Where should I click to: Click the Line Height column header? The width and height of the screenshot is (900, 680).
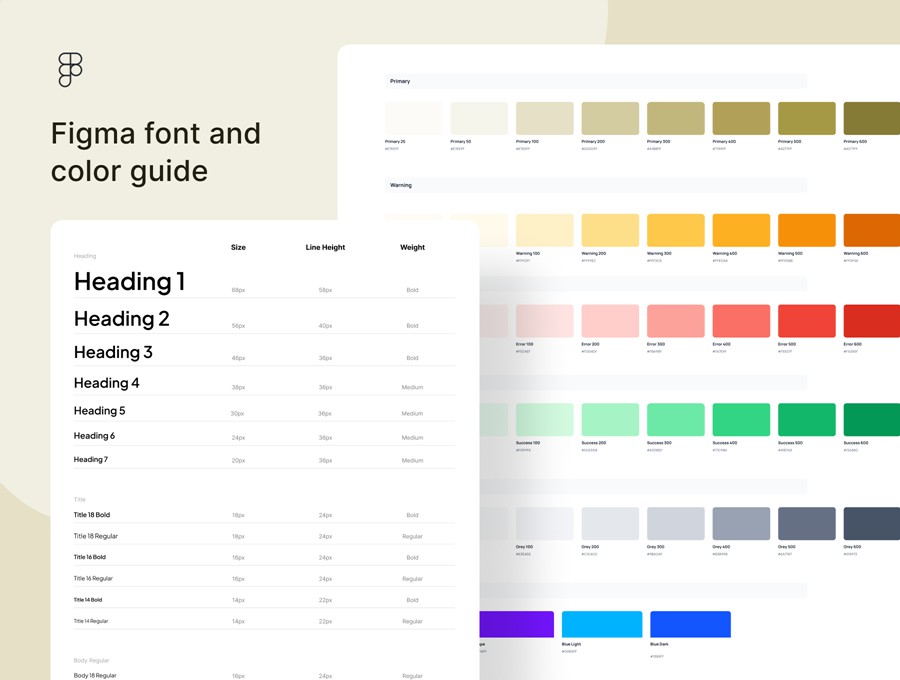325,247
